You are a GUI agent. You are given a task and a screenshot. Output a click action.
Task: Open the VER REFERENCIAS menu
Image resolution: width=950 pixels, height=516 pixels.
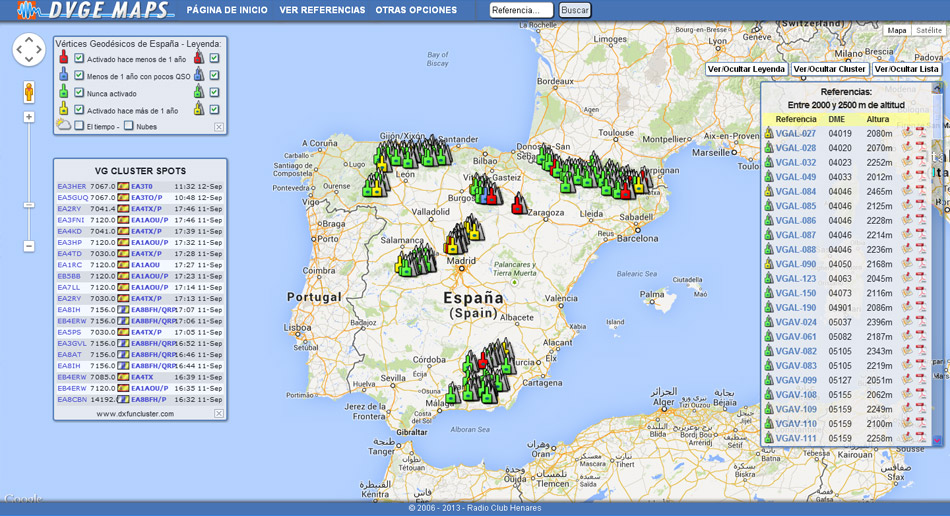322,10
